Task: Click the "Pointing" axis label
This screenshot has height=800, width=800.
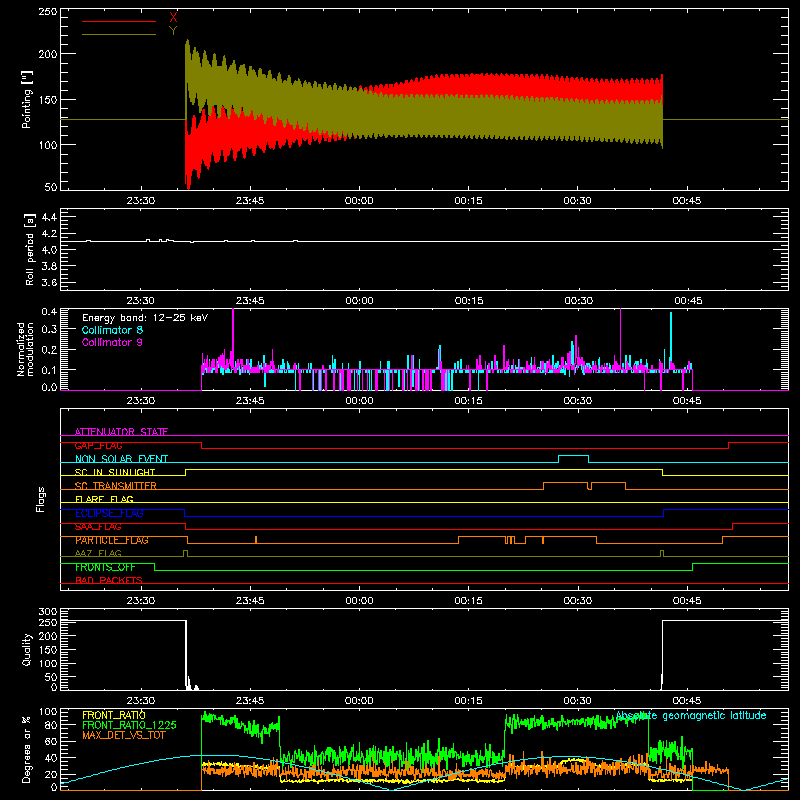Action: coord(27,99)
